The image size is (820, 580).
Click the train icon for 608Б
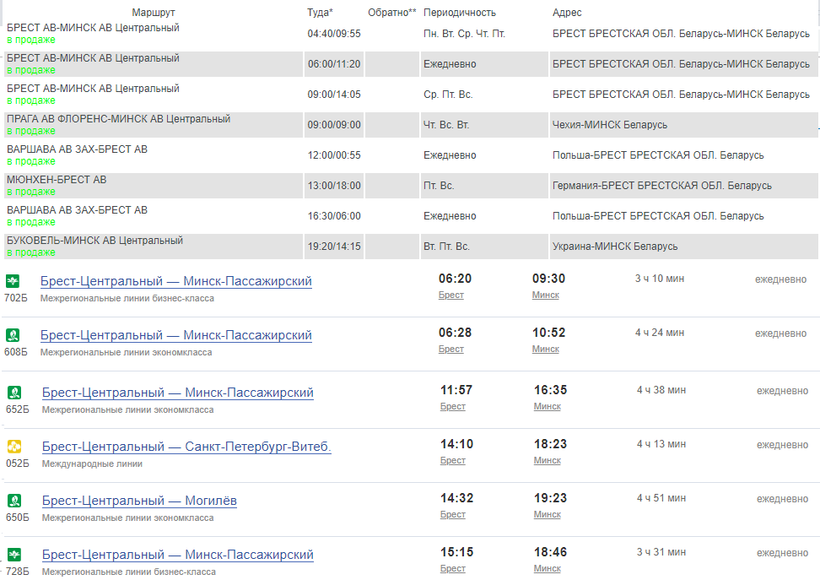(x=13, y=335)
